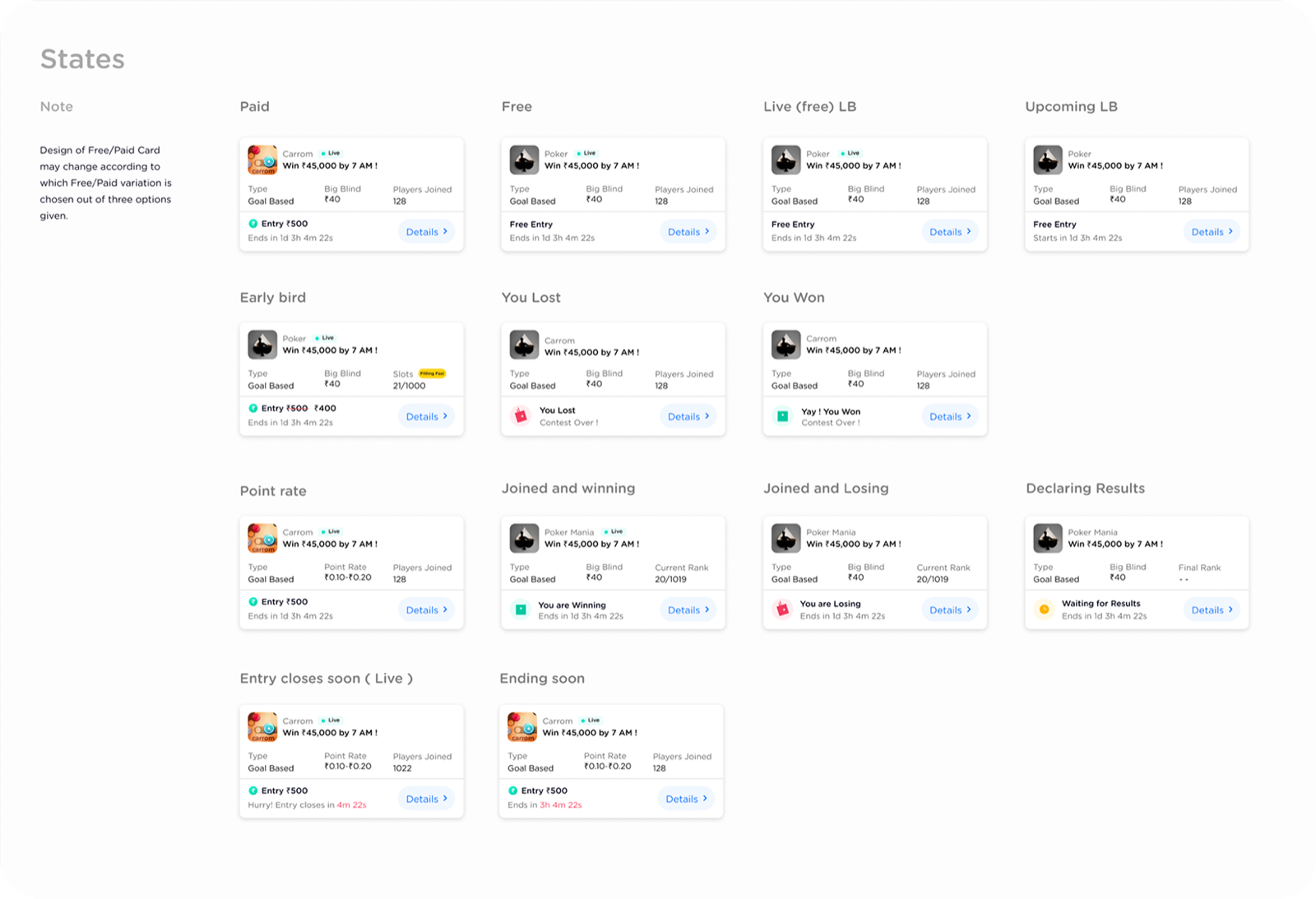Click the Live badge on Paid card
Screen dimensions: 1316x899
click(x=331, y=153)
